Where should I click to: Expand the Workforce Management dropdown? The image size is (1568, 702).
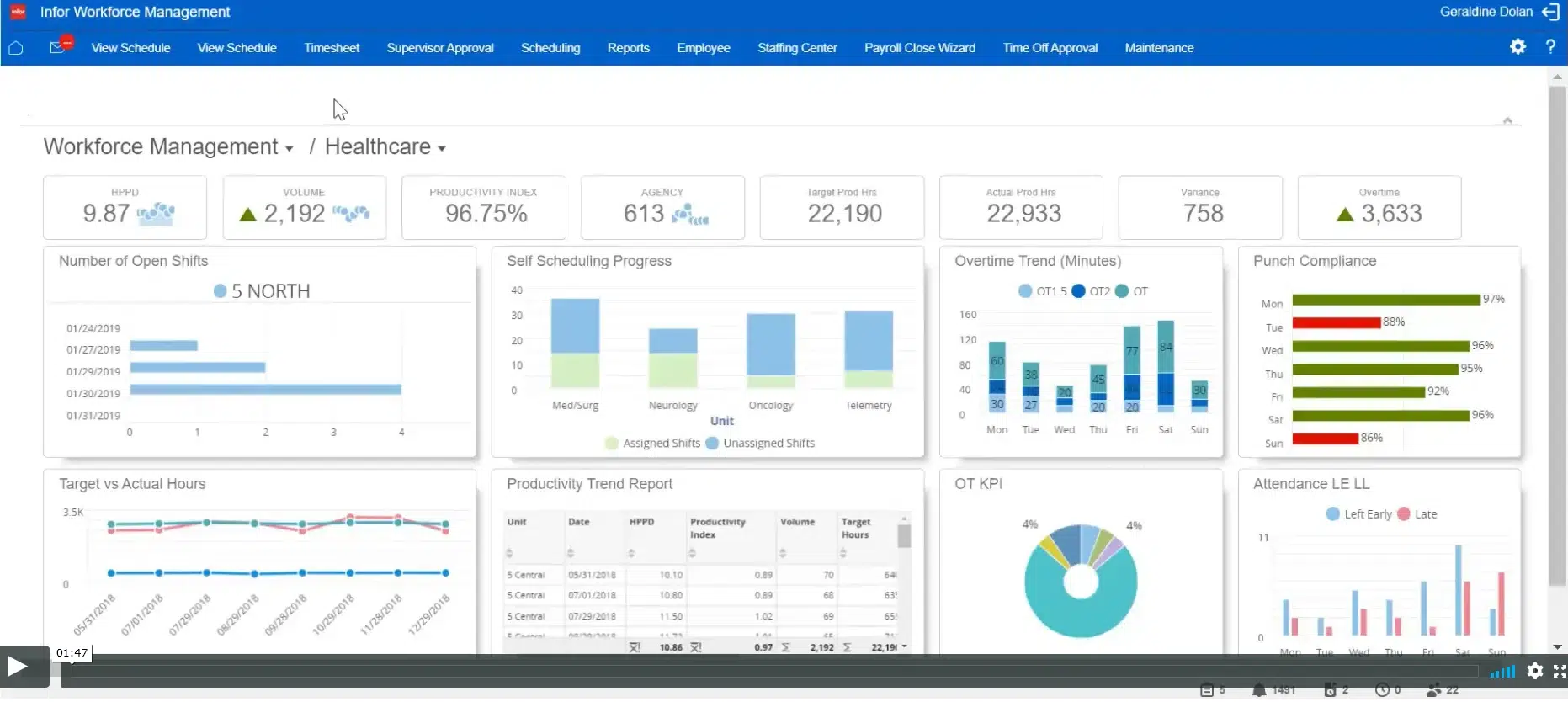[x=289, y=148]
